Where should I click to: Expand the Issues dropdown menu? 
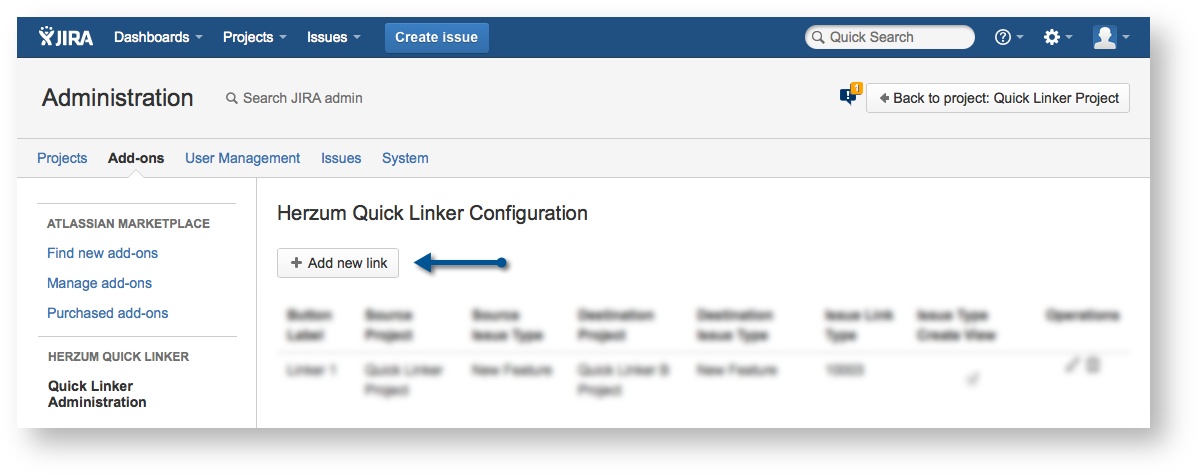click(334, 37)
